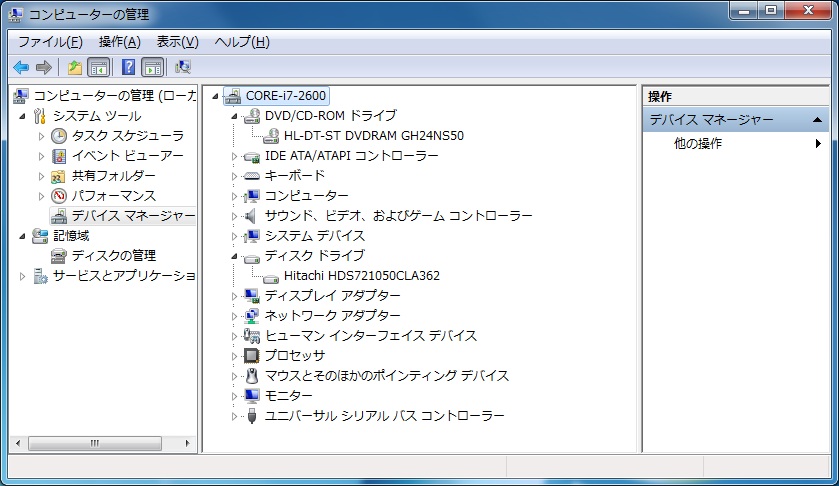Click the ヒューマン インターフェイス デバイス icon
Viewport: 839px width, 486px height.
coord(251,336)
